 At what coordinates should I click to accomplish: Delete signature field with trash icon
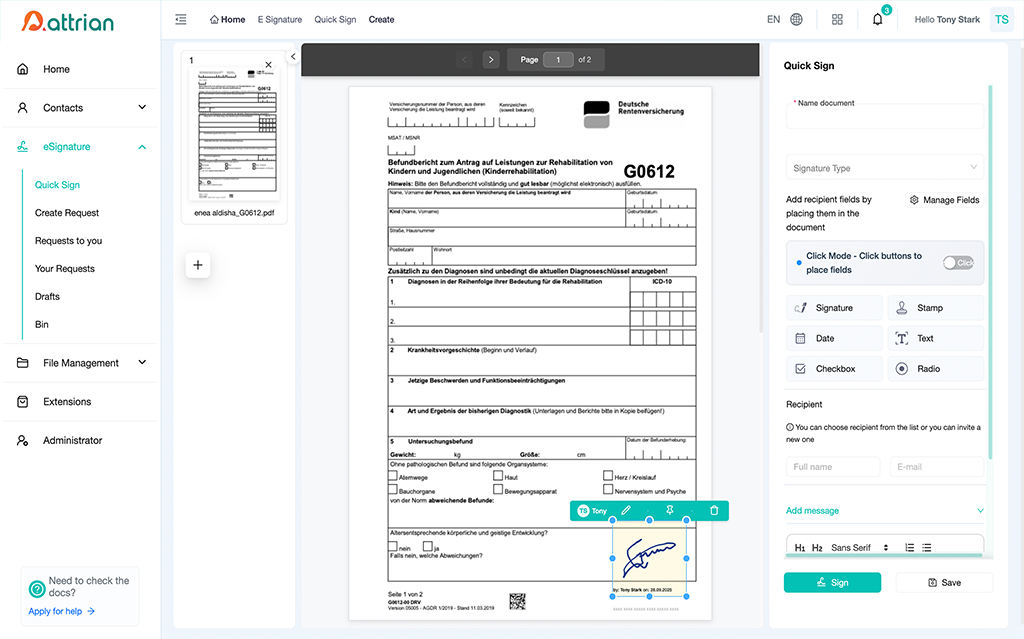coord(714,511)
